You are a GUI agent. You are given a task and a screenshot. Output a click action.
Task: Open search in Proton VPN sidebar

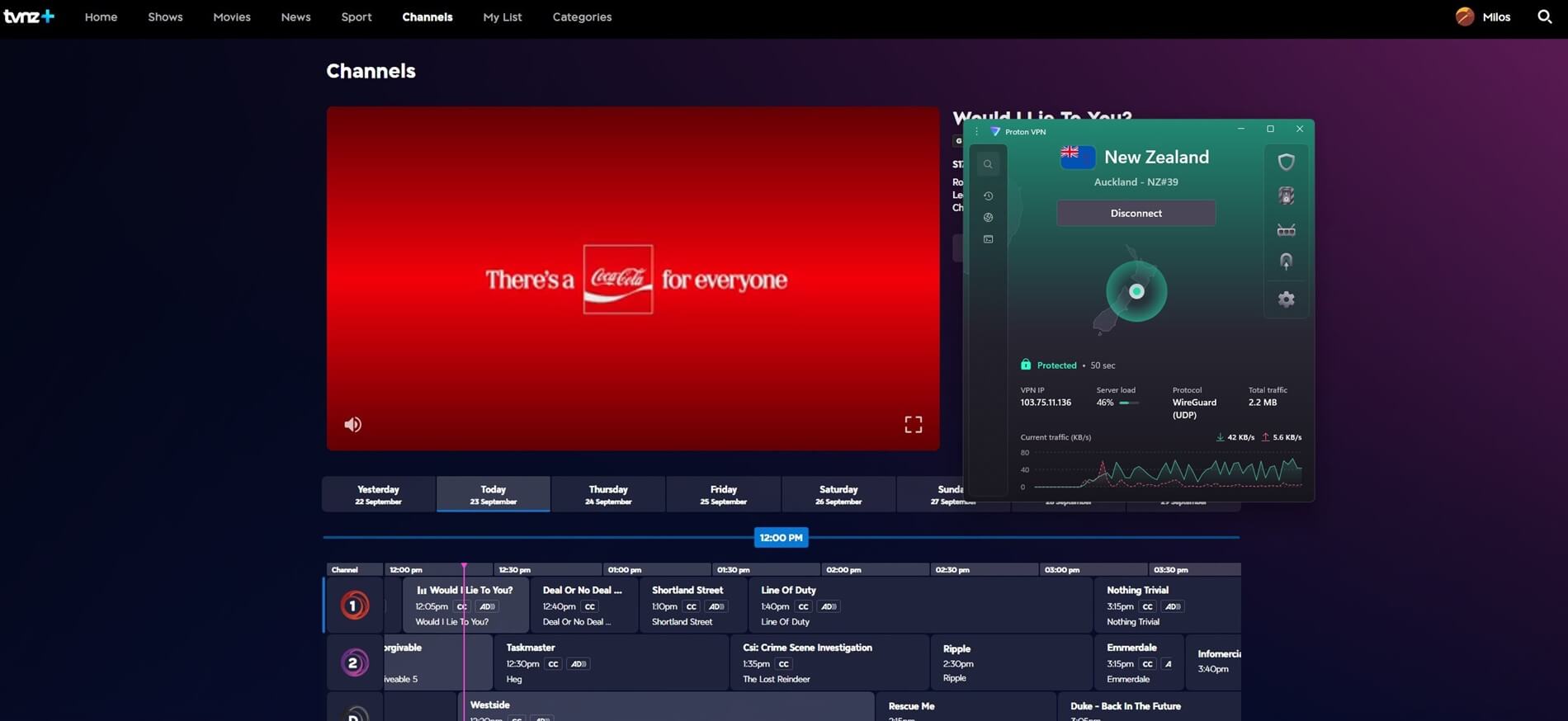pyautogui.click(x=988, y=164)
